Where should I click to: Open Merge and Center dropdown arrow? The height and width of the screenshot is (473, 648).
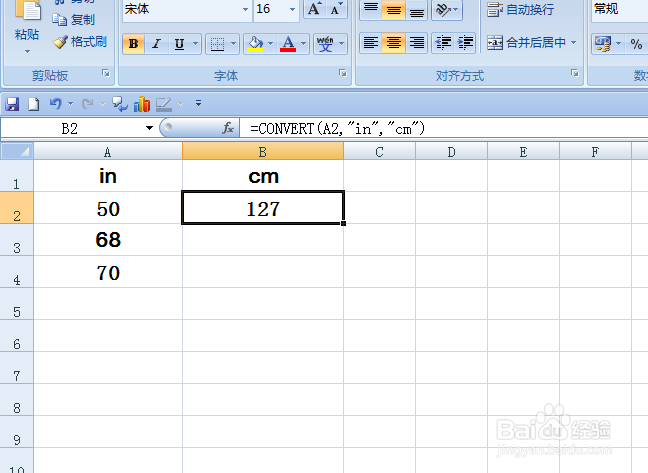click(574, 43)
